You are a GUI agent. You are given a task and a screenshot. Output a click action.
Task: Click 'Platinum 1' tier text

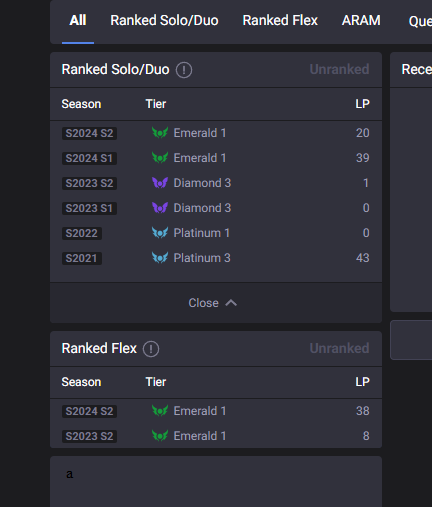202,233
